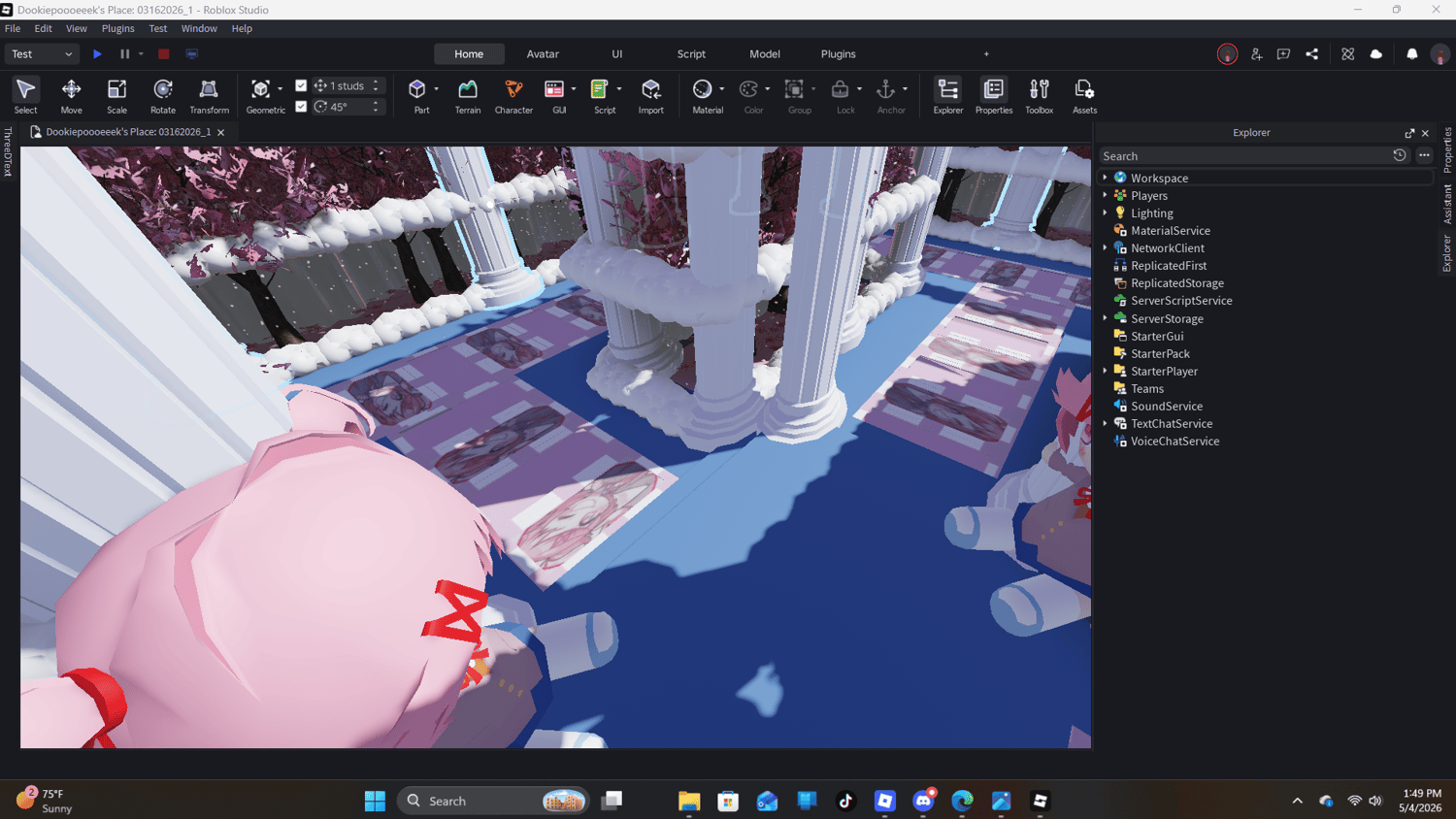Open the Model ribbon tab

[x=765, y=54]
